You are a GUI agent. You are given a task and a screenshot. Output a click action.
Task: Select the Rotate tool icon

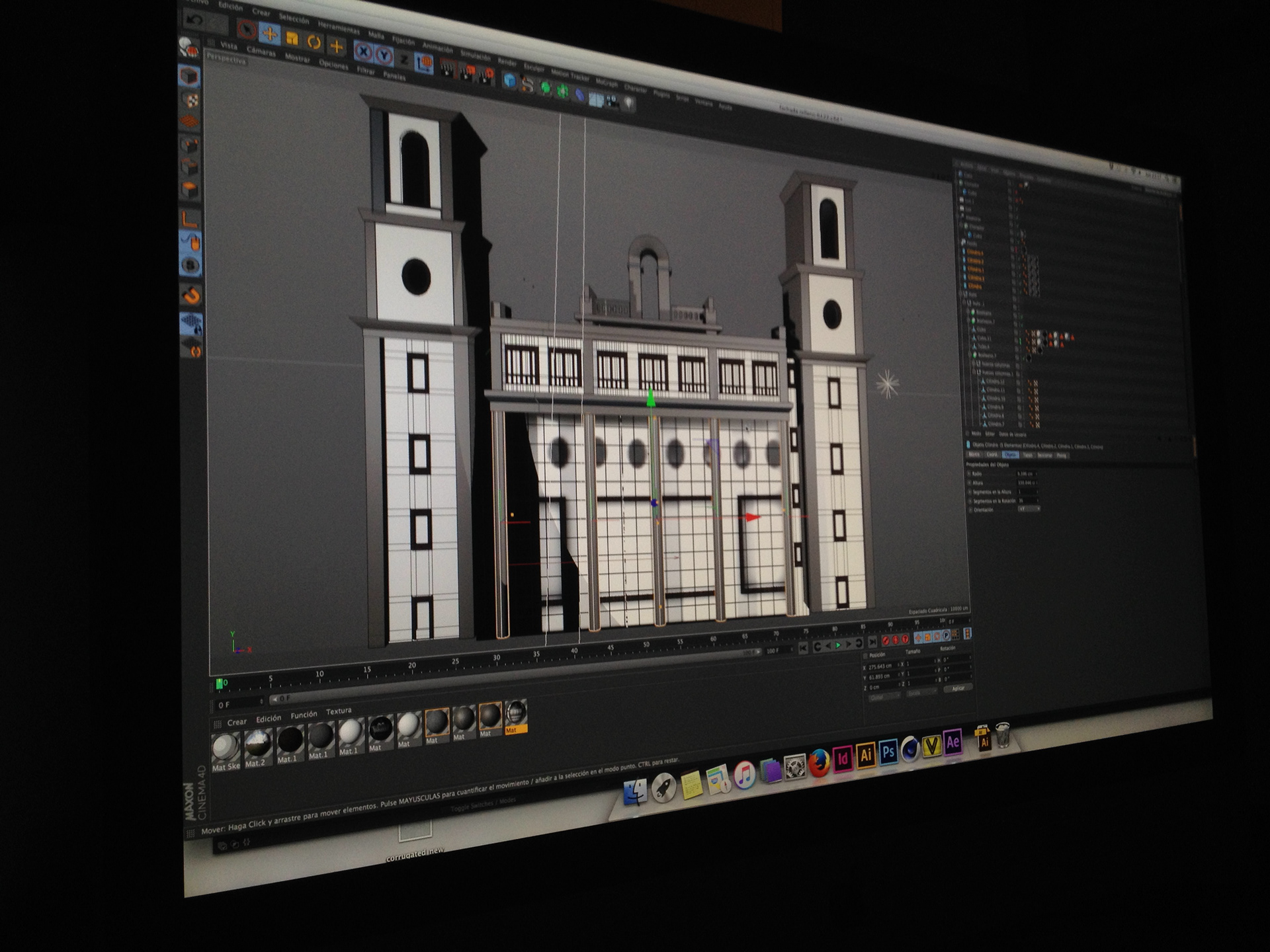tap(314, 43)
